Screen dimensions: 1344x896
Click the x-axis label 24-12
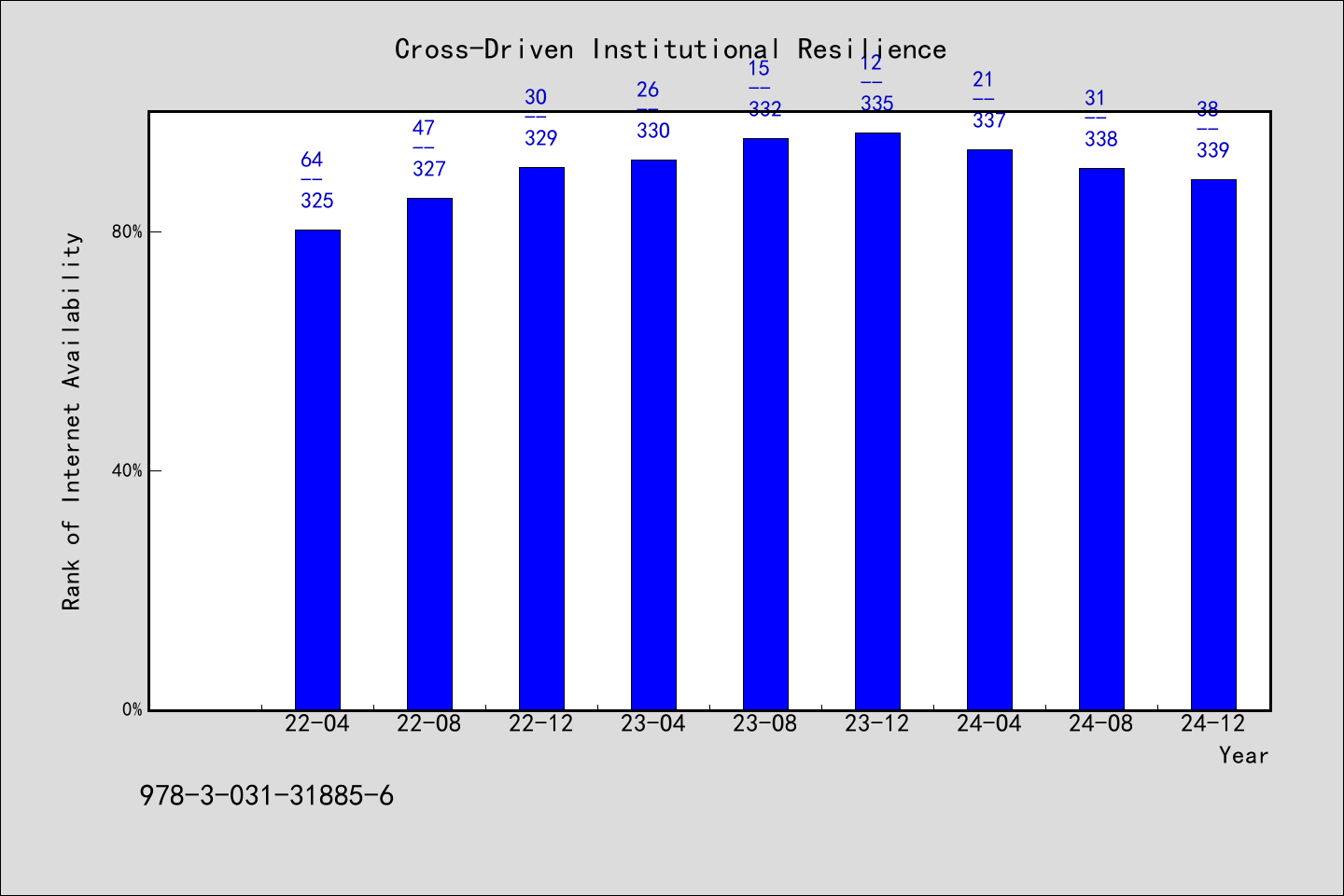pos(1213,723)
